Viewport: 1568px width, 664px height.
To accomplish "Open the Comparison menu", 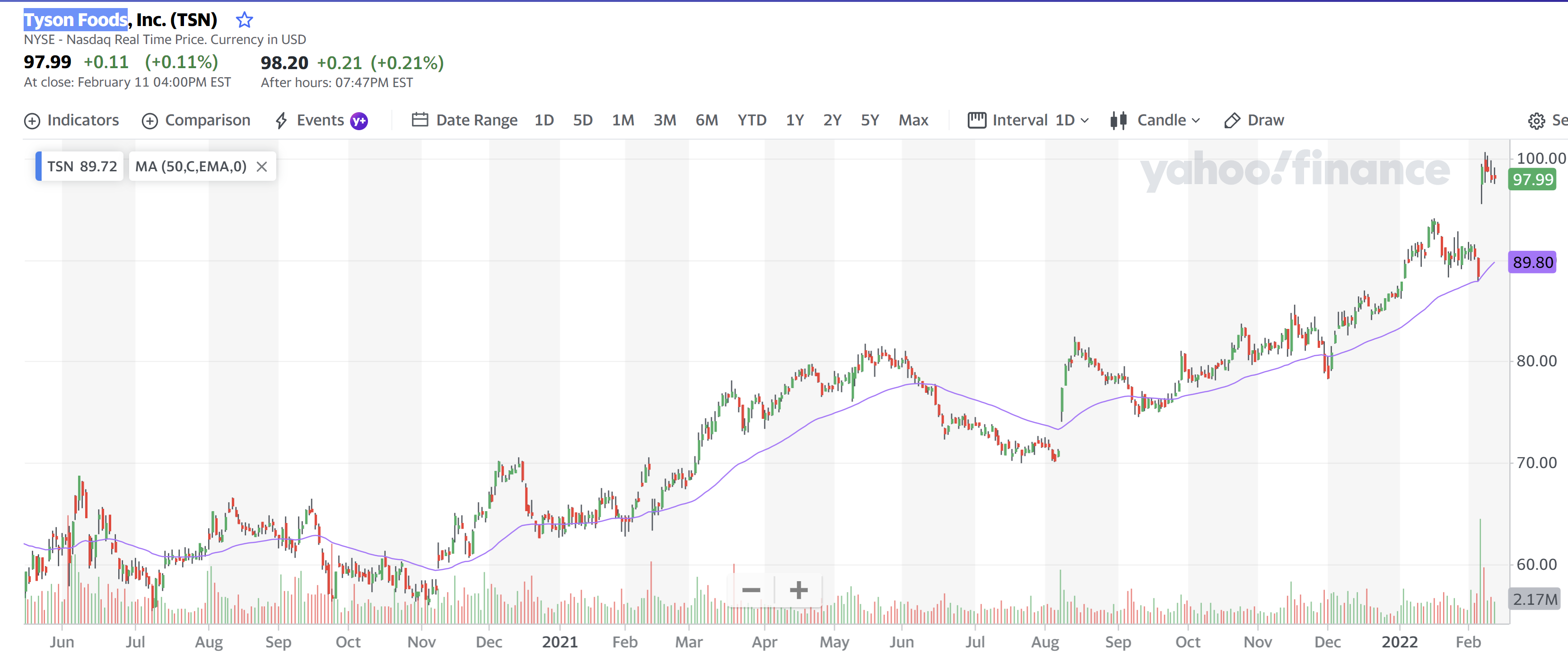I will 196,120.
